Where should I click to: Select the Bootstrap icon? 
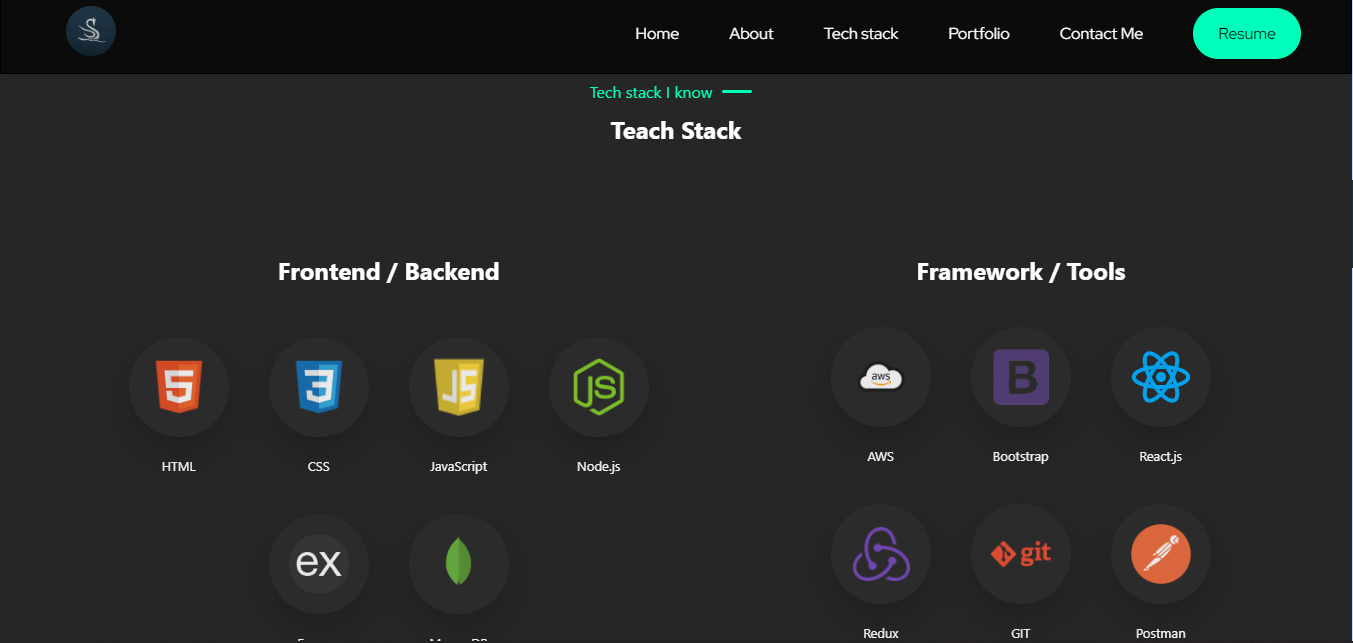[x=1021, y=378]
